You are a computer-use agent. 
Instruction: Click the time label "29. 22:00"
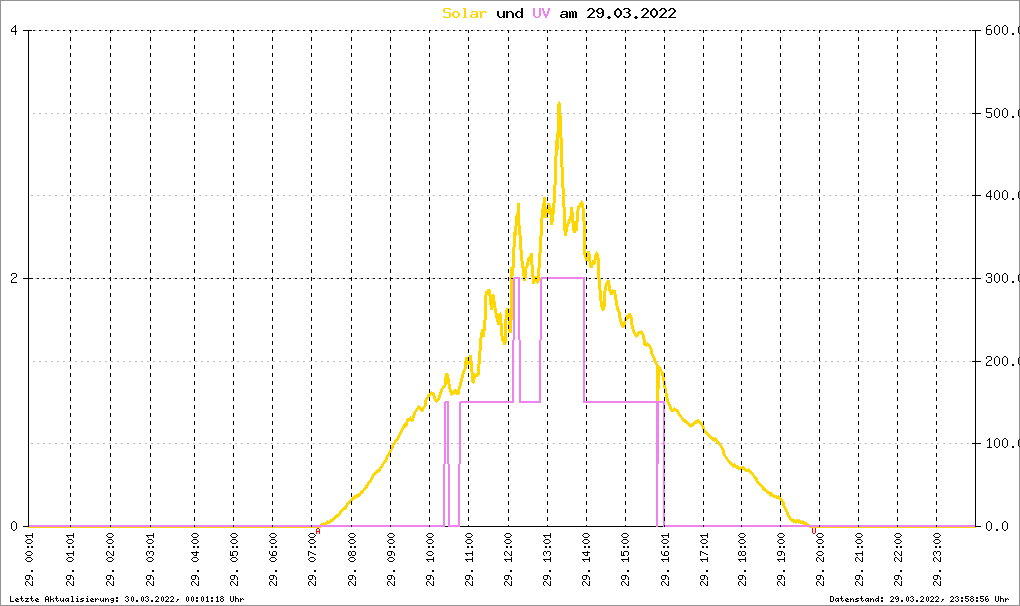tap(898, 560)
